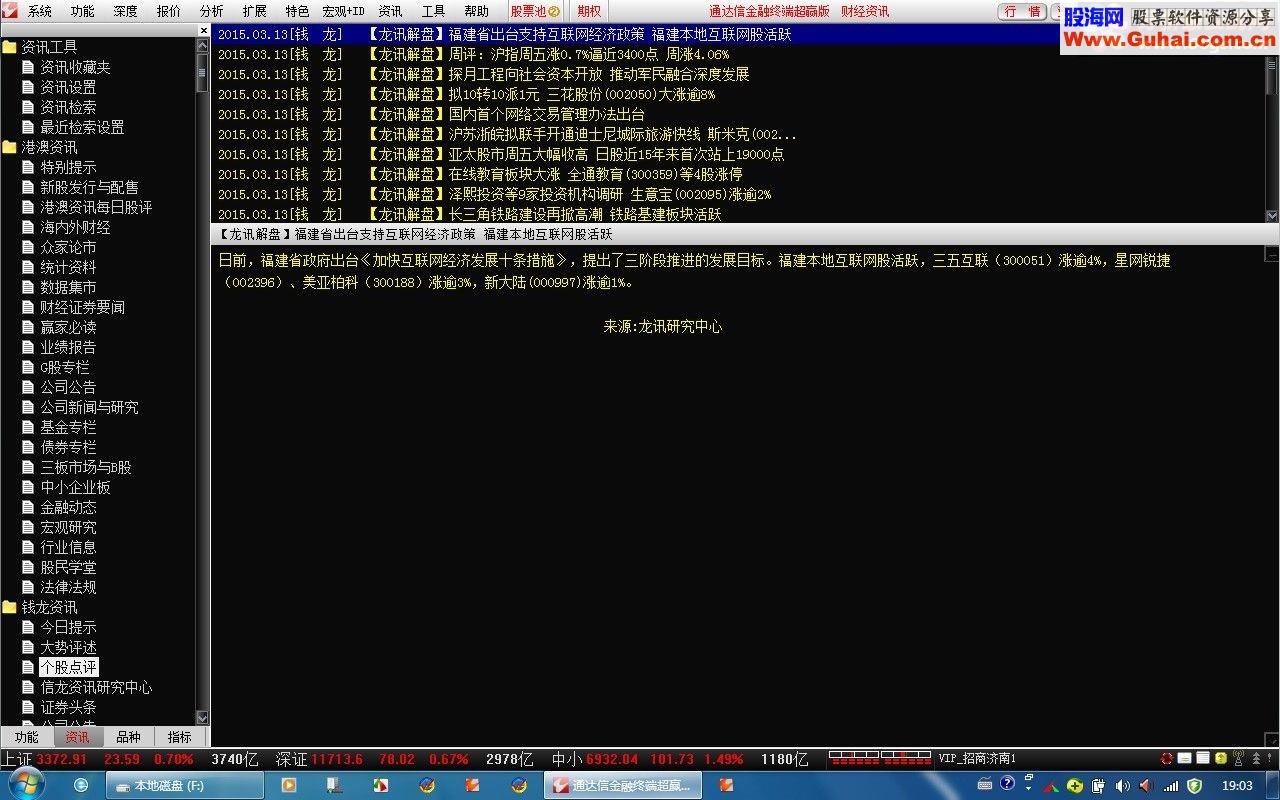
Task: Open the 报价 menu
Action: (x=169, y=11)
